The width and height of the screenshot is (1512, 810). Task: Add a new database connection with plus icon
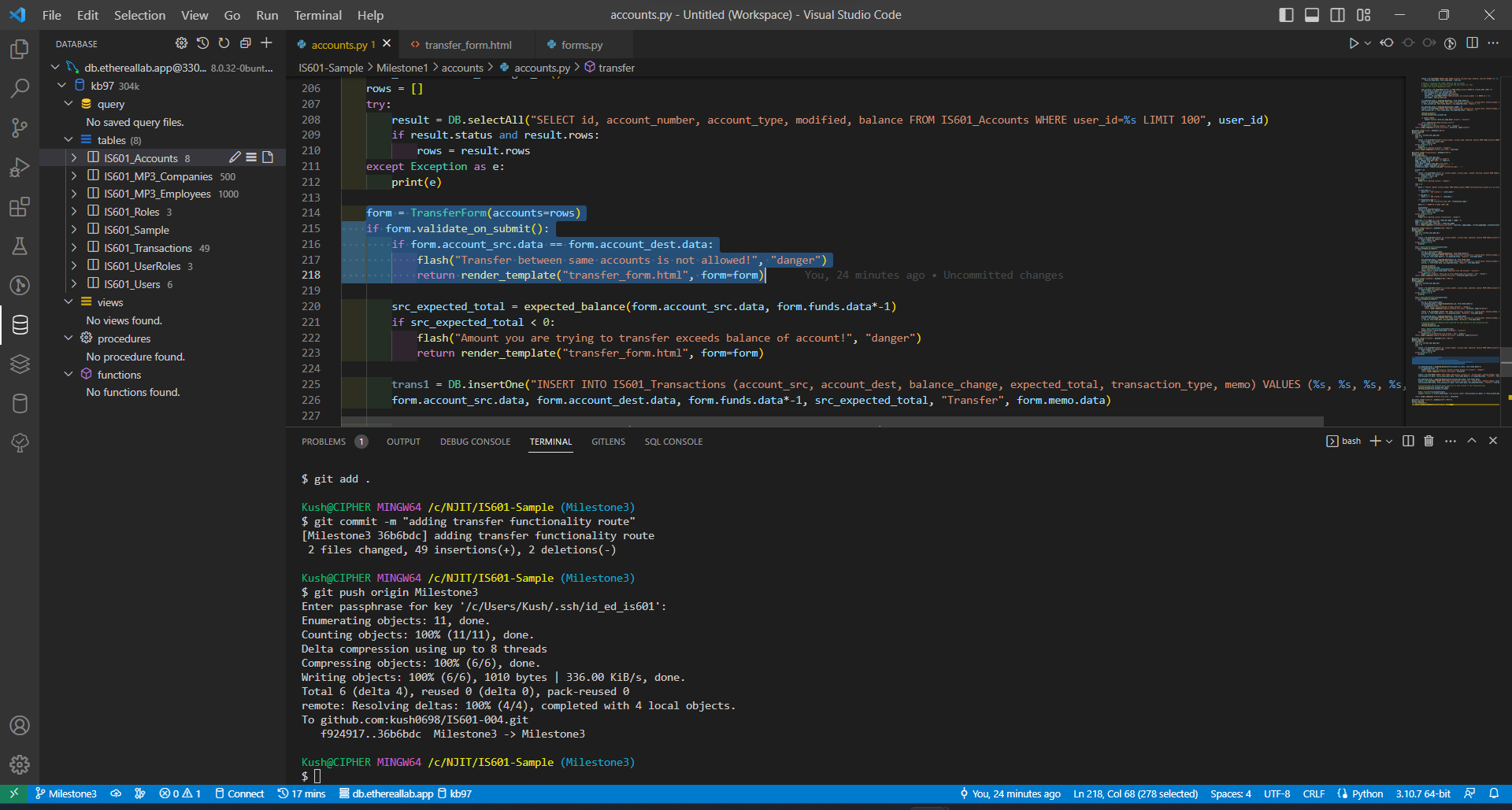[x=266, y=43]
